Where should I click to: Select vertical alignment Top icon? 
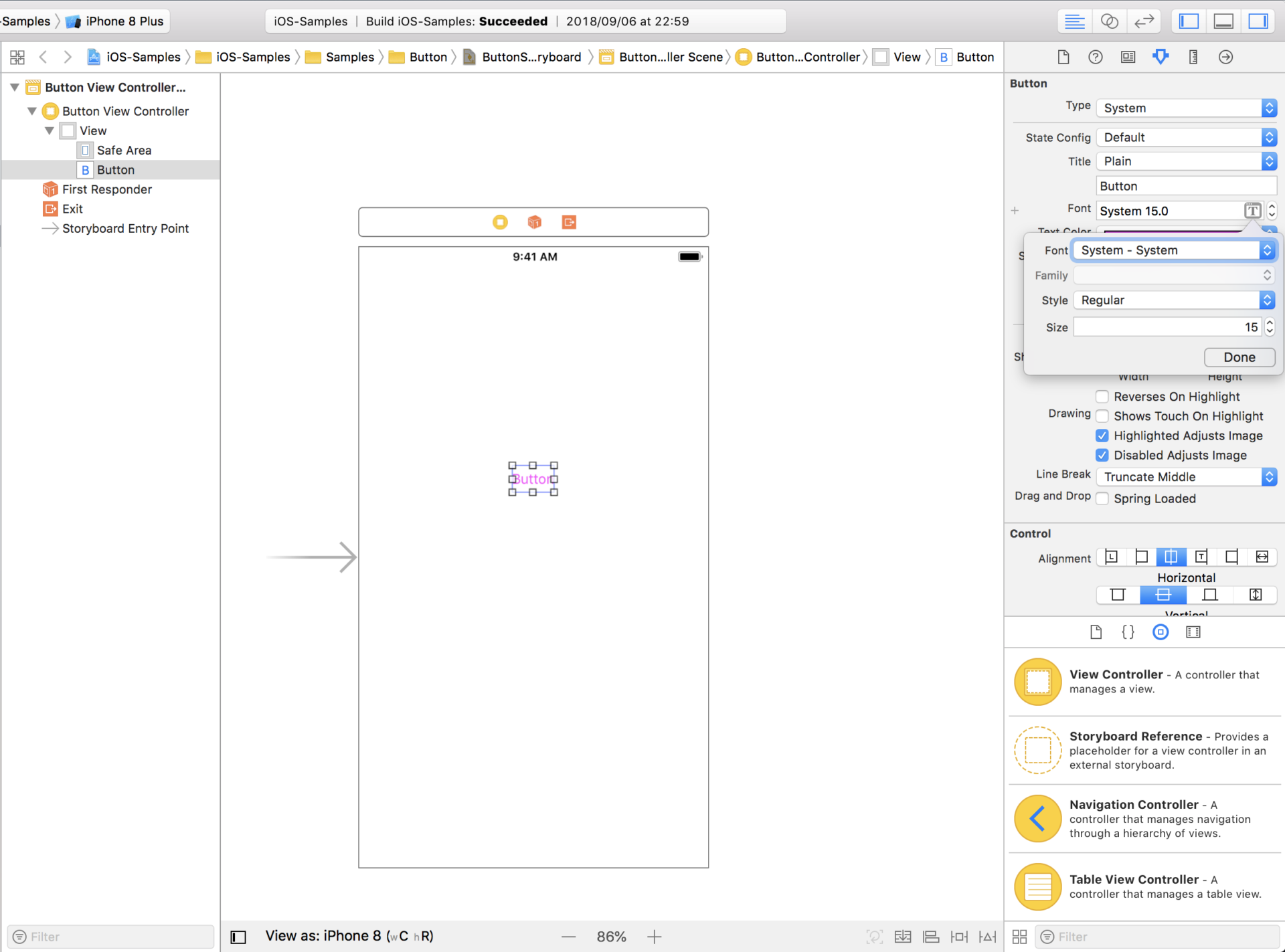coord(1118,595)
